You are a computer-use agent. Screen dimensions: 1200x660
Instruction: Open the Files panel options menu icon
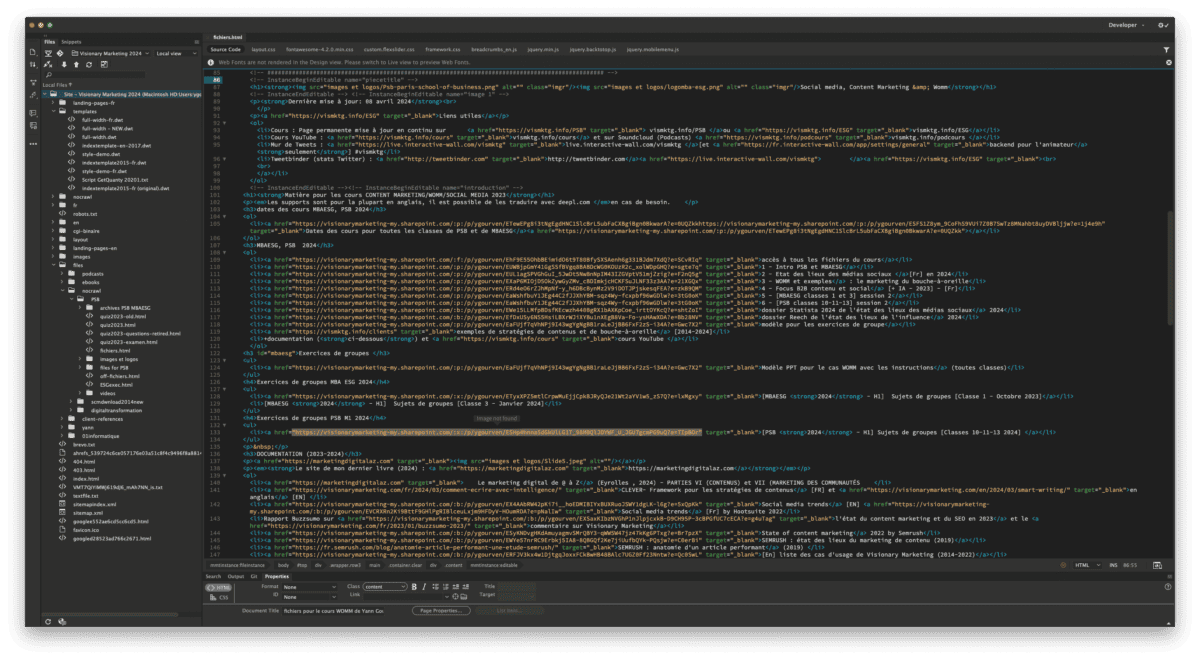tap(196, 42)
